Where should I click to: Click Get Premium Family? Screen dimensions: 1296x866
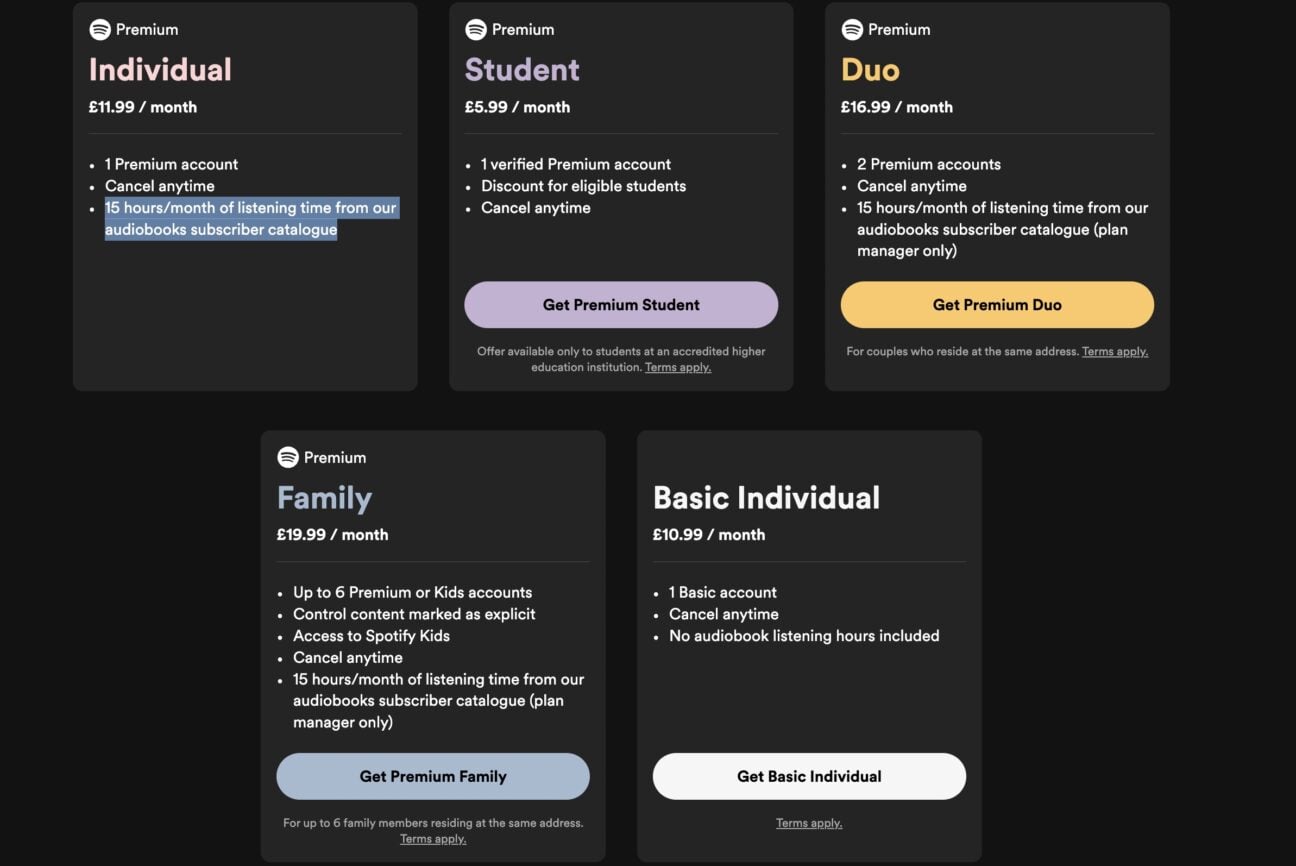click(x=433, y=776)
